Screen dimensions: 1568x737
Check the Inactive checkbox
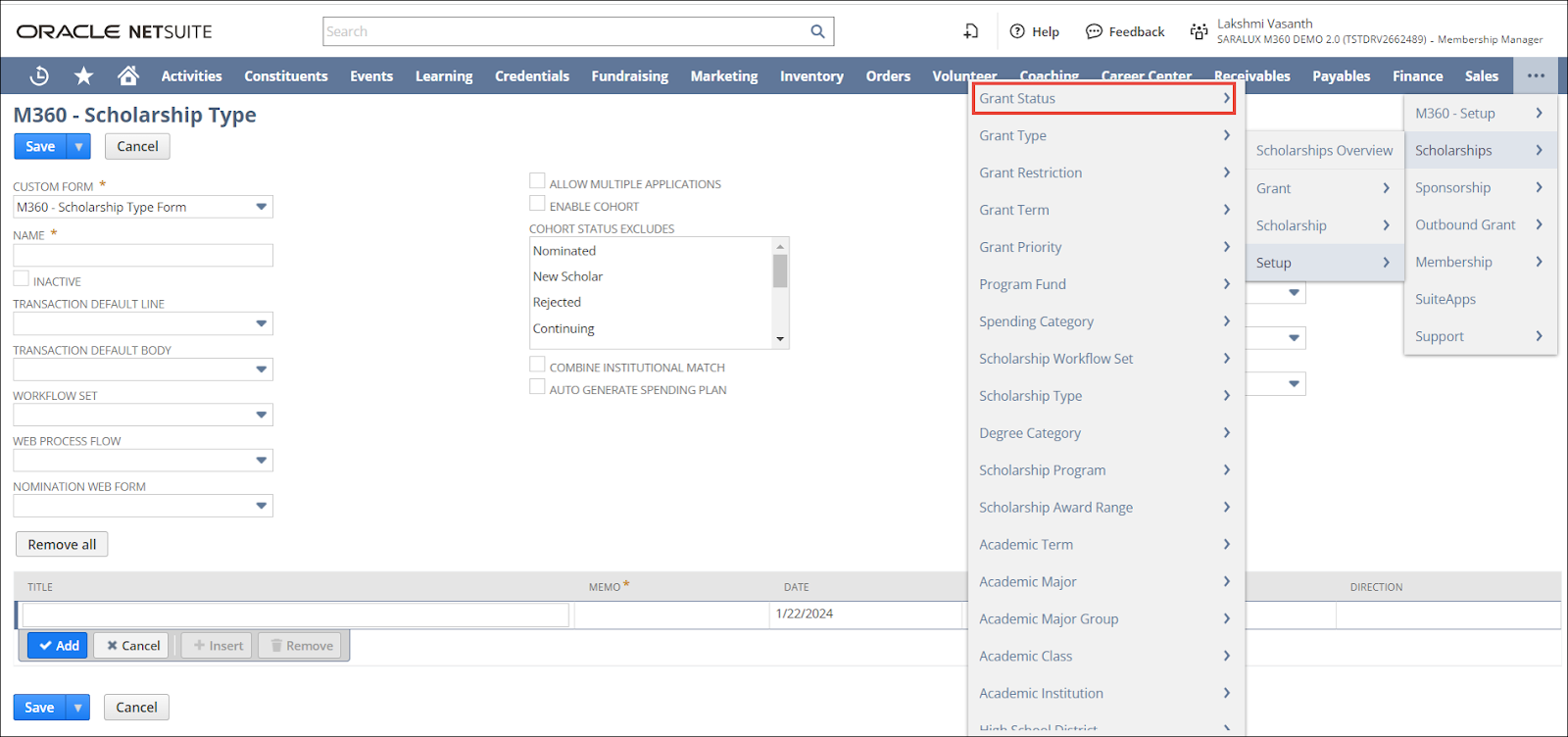click(22, 279)
